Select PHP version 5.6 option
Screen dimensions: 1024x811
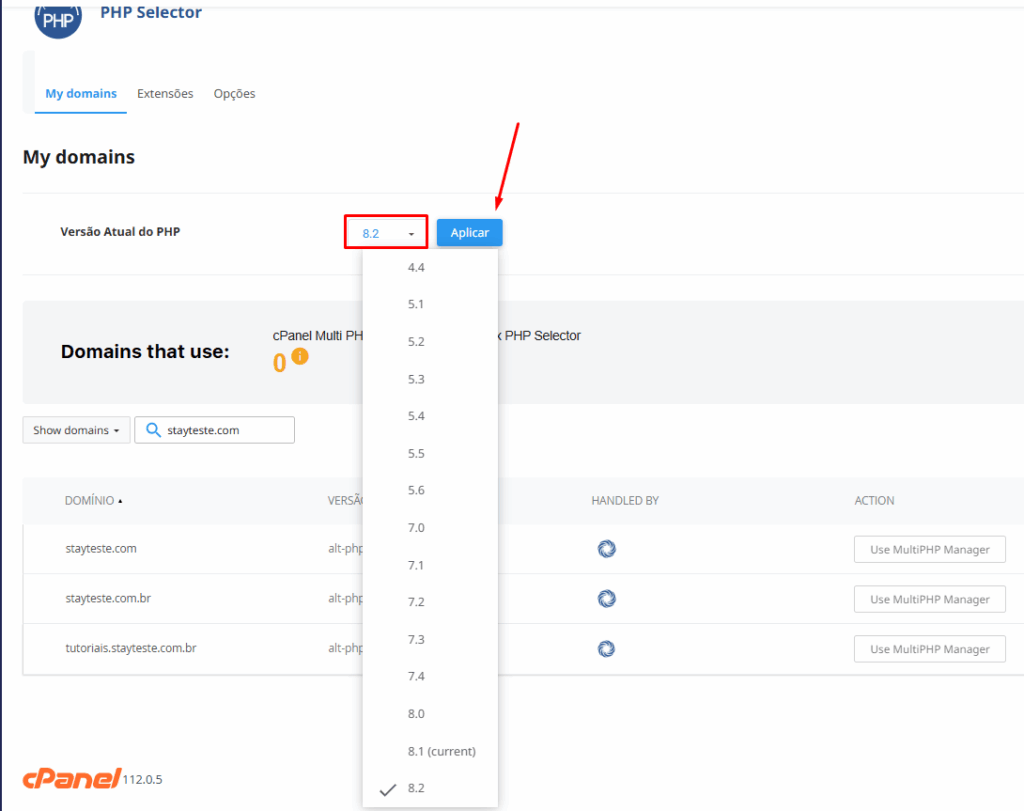click(x=416, y=490)
